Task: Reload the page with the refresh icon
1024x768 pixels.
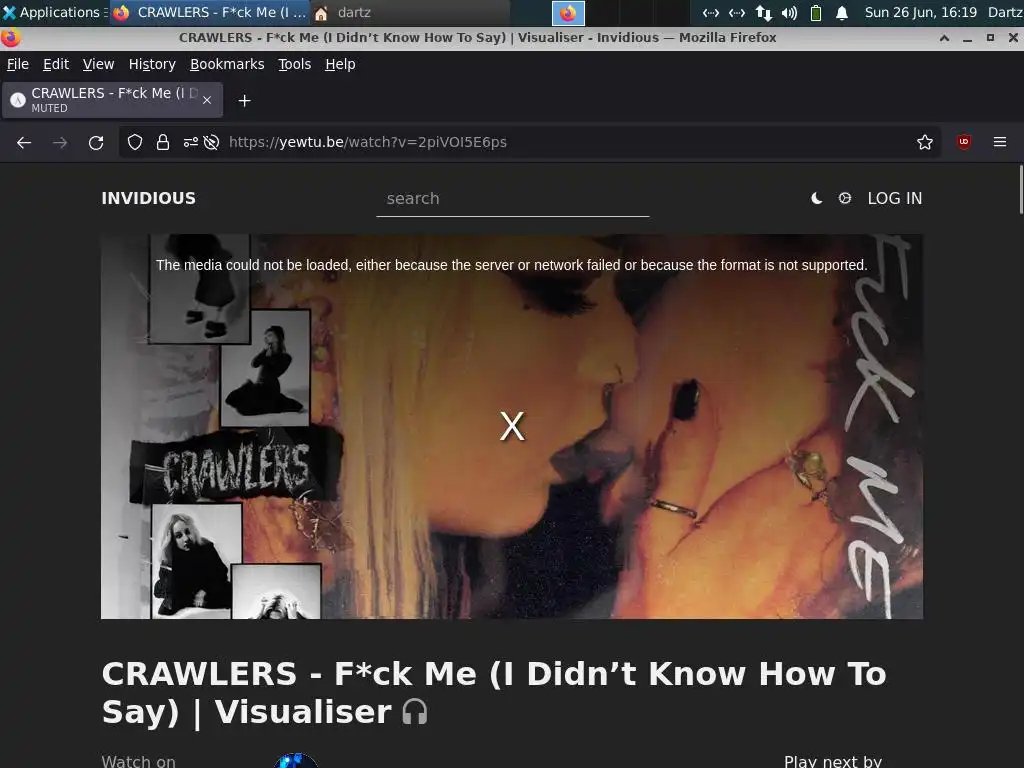Action: 96,142
